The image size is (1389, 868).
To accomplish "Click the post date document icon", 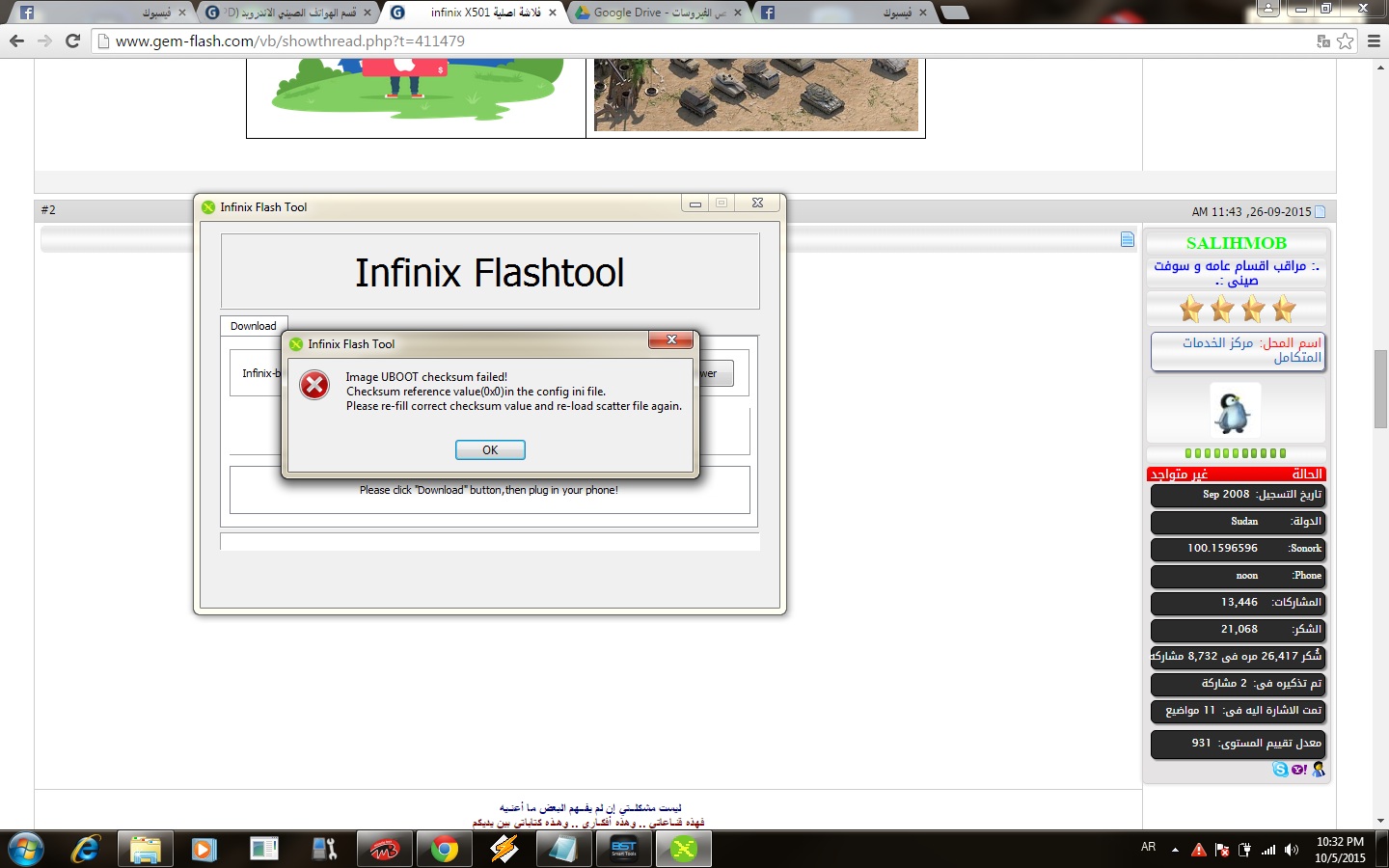I will (1321, 211).
